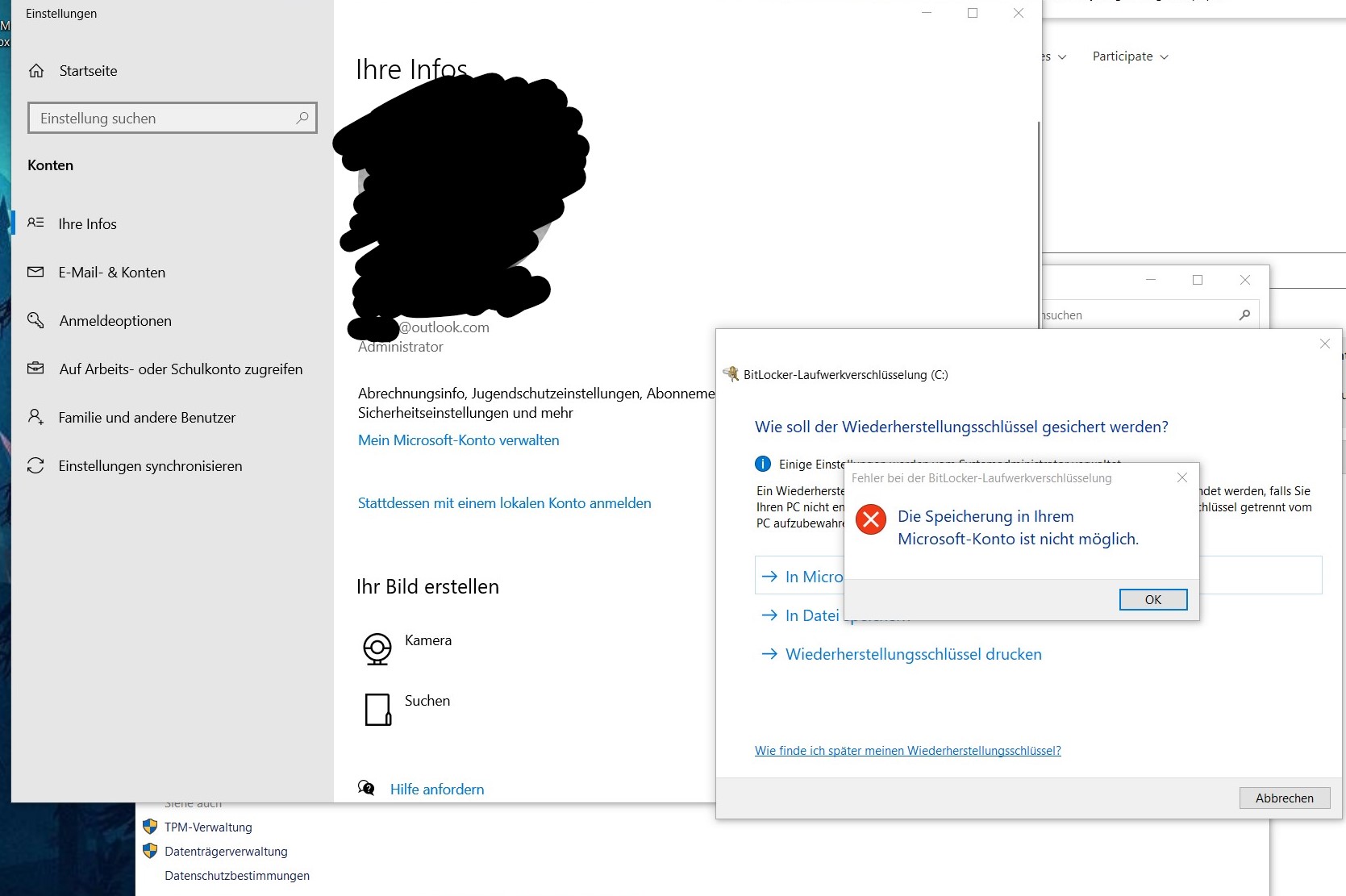Screen dimensions: 1346x896
Task: Open Auf Arbeits- oder Schulkonto zugreifen
Action: (181, 369)
